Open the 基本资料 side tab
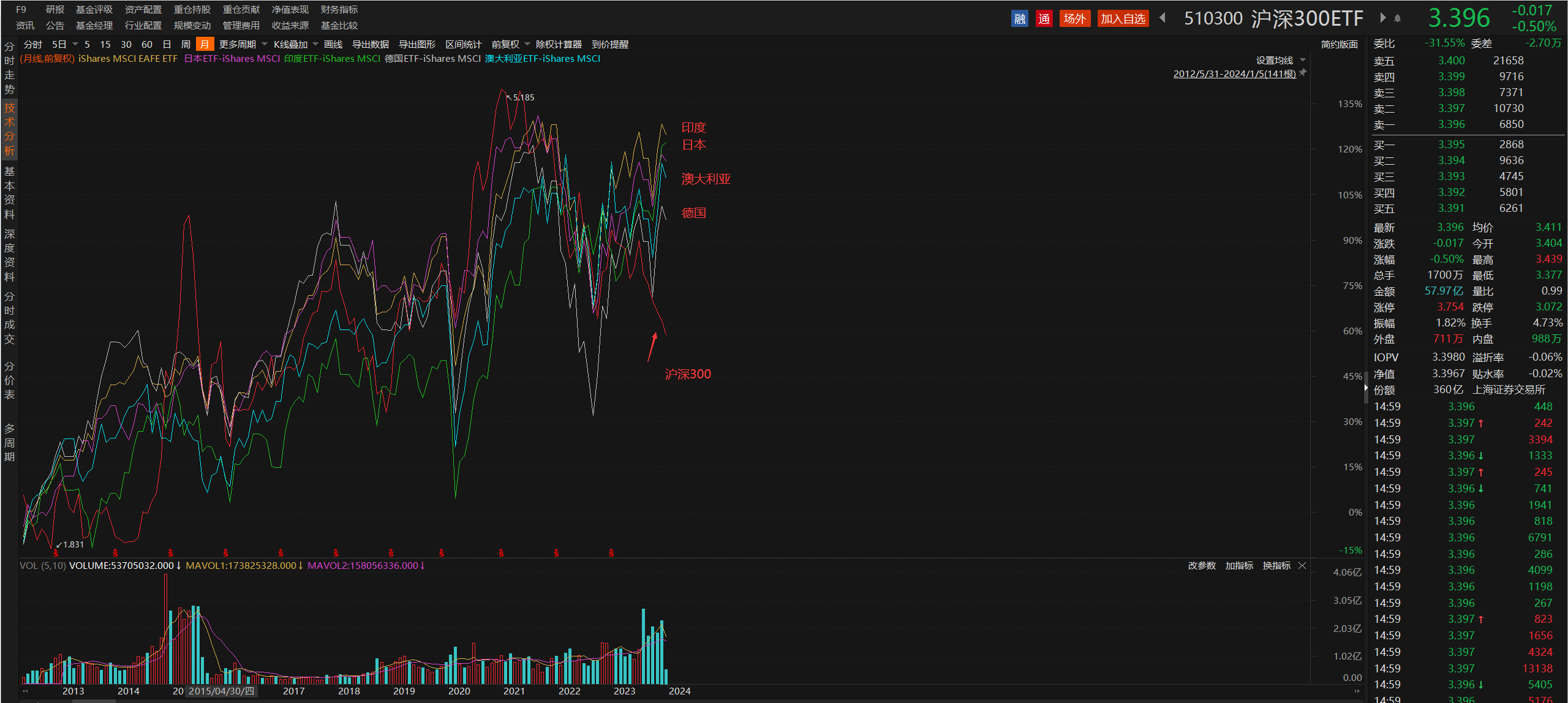 (9, 192)
